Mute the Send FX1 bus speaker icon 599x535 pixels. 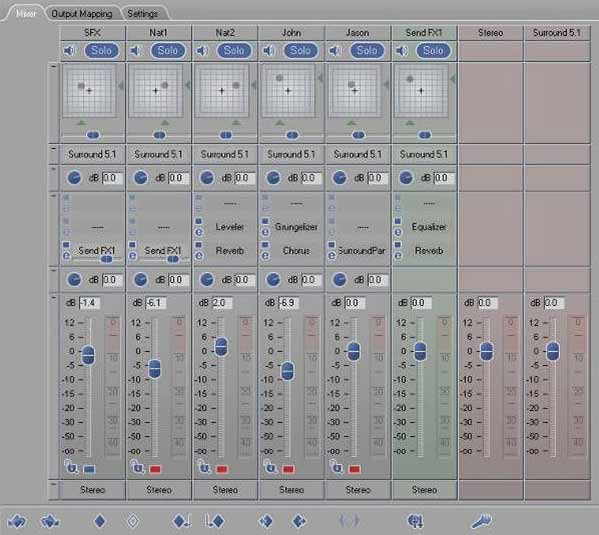click(x=401, y=50)
